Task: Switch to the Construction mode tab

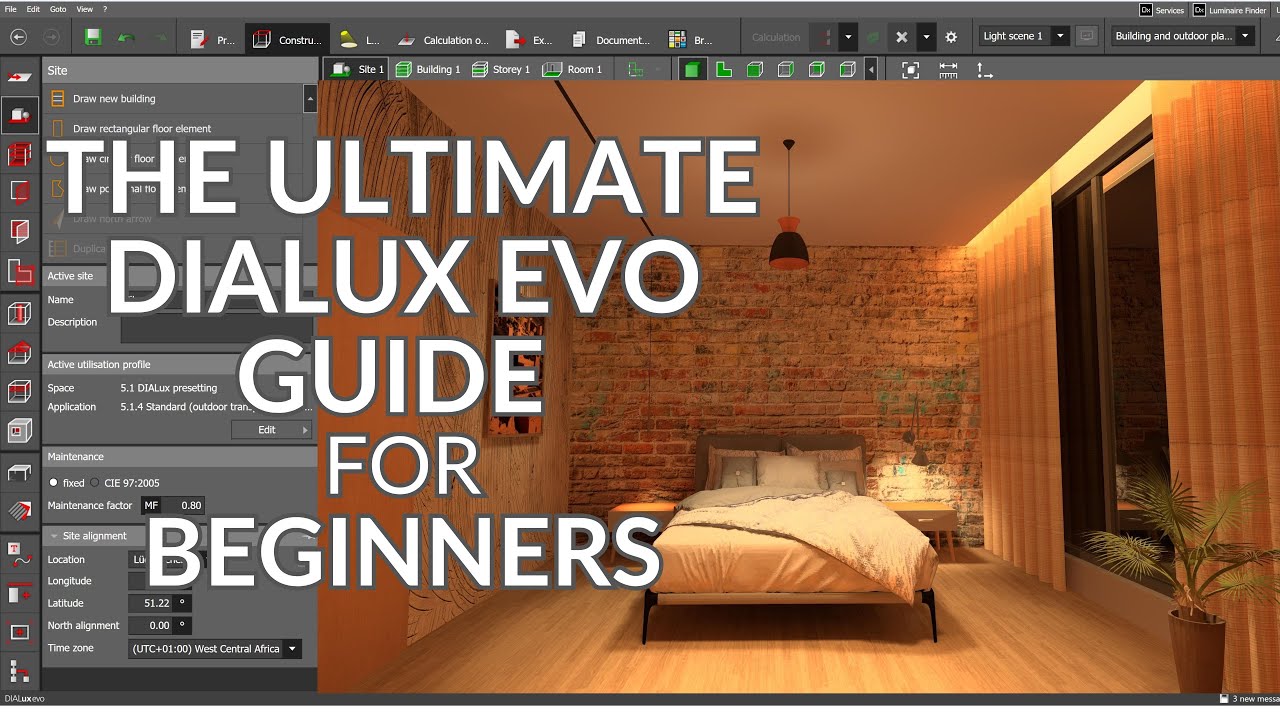Action: [x=287, y=40]
